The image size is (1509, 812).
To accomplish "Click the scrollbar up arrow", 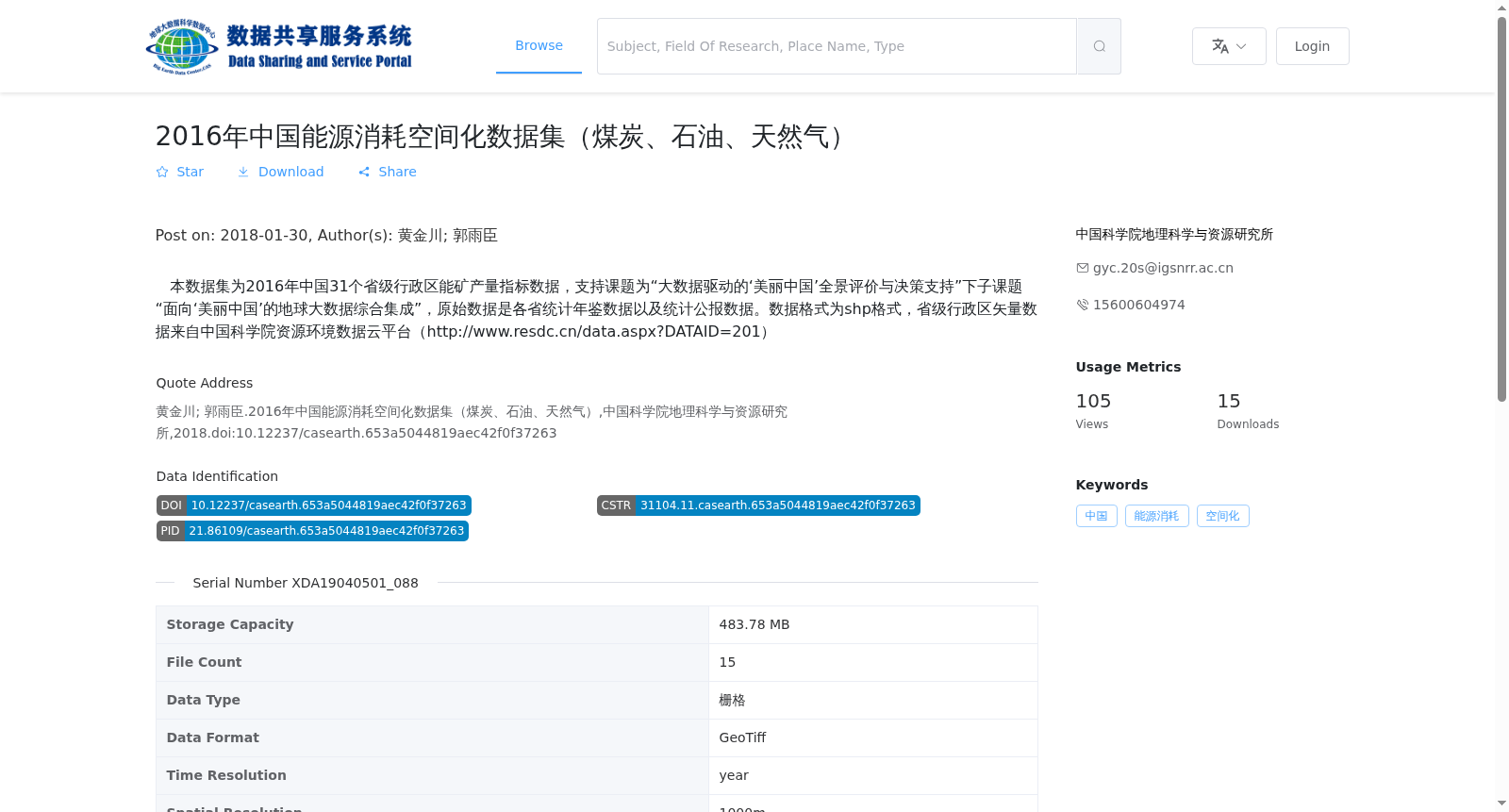I will (1501, 8).
